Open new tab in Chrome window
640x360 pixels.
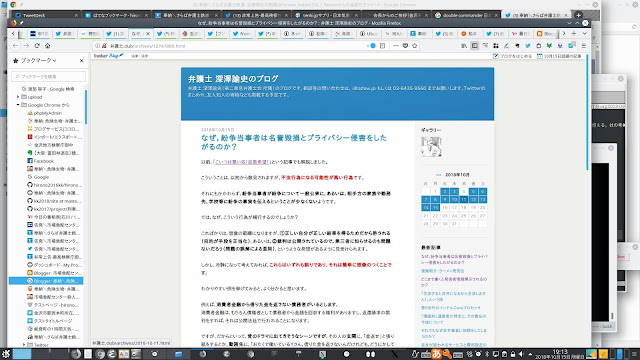578,15
